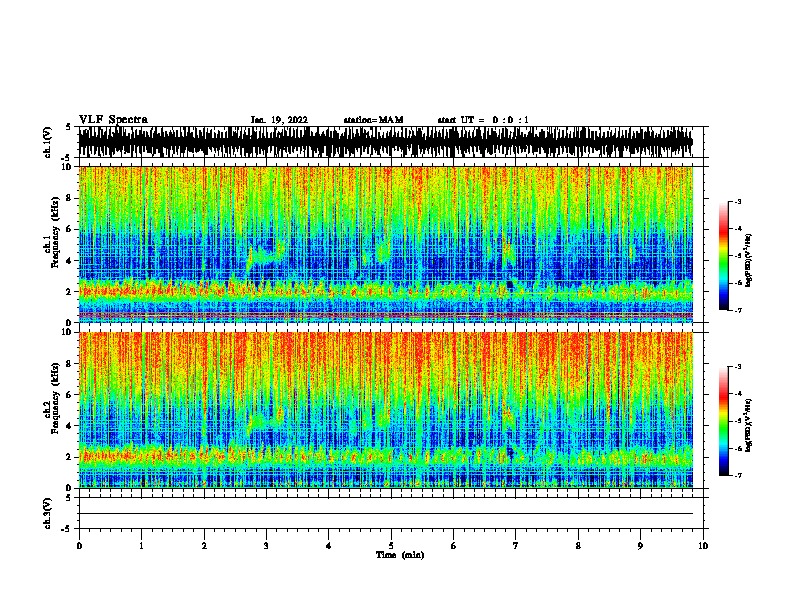Select the "start UT = 0 : 0 : 1" label
Image resolution: width=792 pixels, height=612 pixels.
[483, 120]
